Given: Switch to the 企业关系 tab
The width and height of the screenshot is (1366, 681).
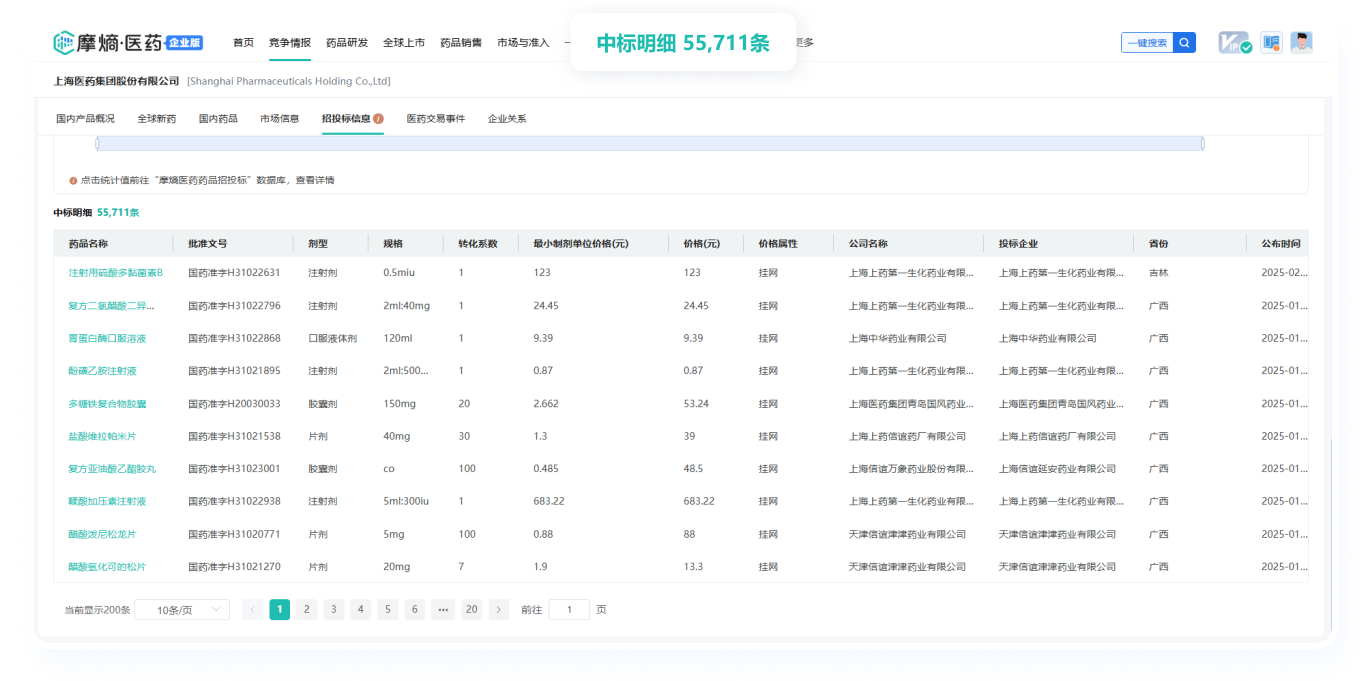Looking at the screenshot, I should click(x=507, y=118).
